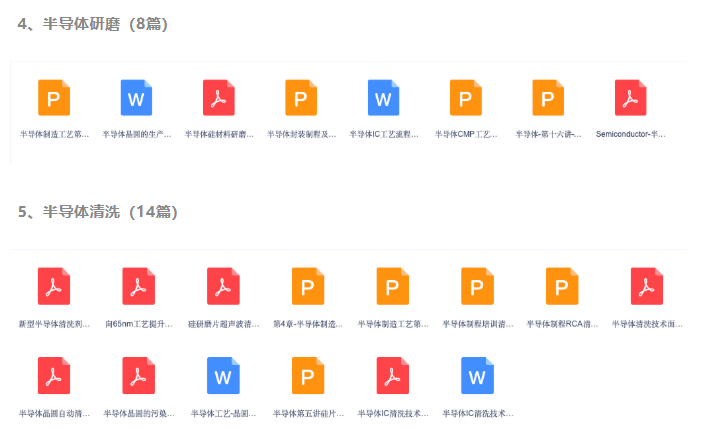Screen dimensions: 713x441
Task: Select the 半导体封装制程 PowerPoint icon
Action: pos(301,98)
